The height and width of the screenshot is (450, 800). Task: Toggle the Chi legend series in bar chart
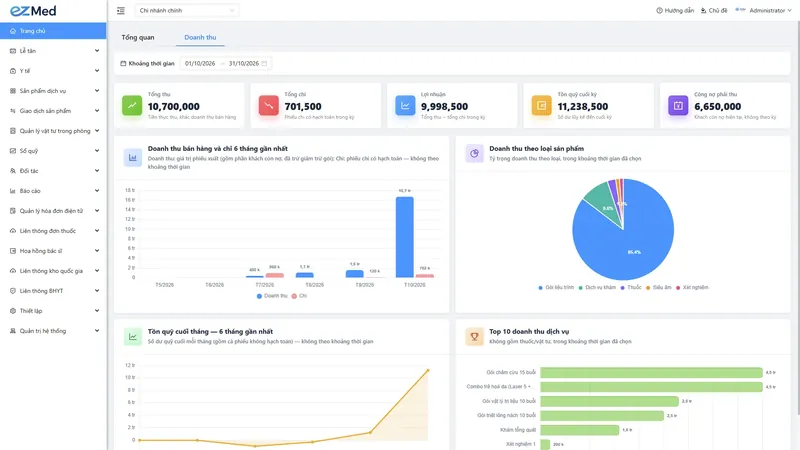tap(299, 296)
